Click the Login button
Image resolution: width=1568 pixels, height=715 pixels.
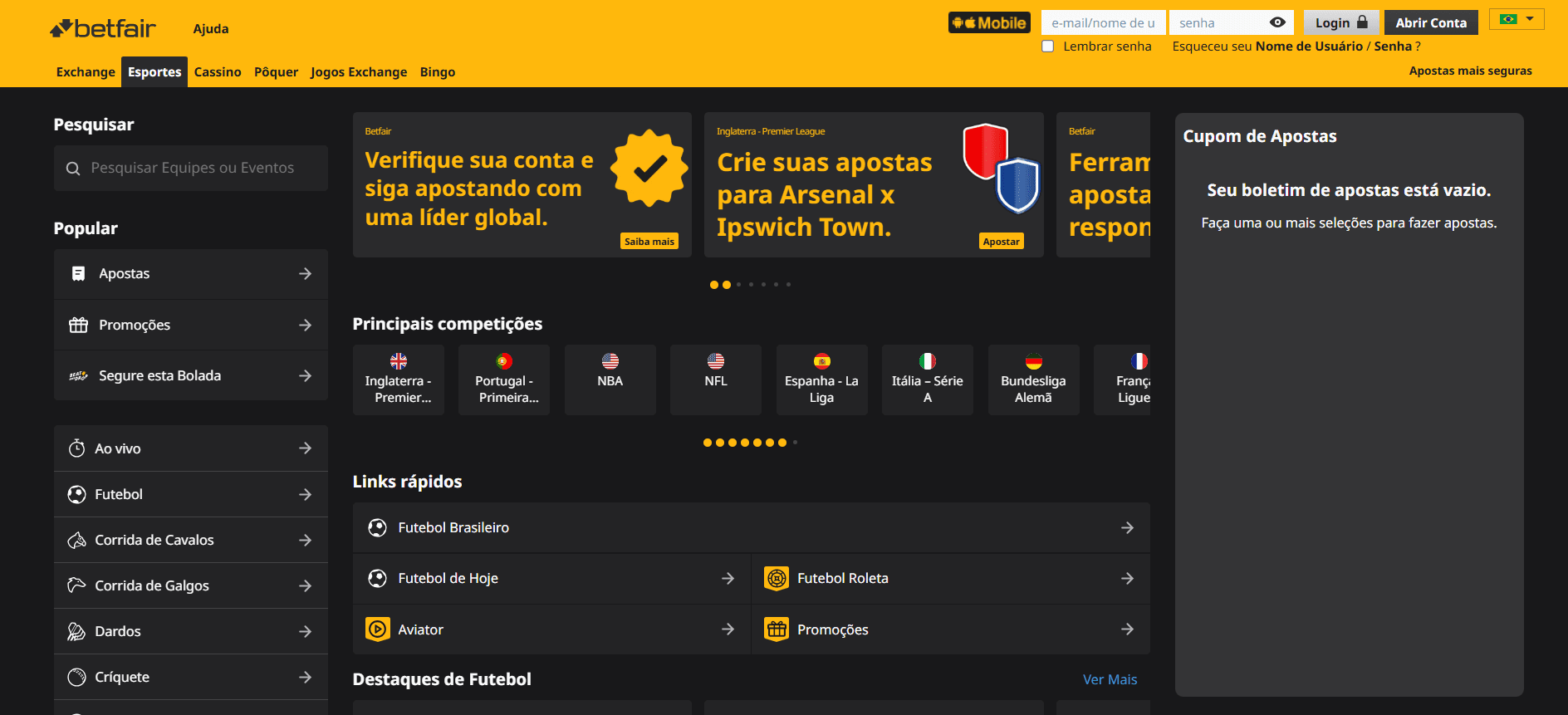[x=1341, y=22]
